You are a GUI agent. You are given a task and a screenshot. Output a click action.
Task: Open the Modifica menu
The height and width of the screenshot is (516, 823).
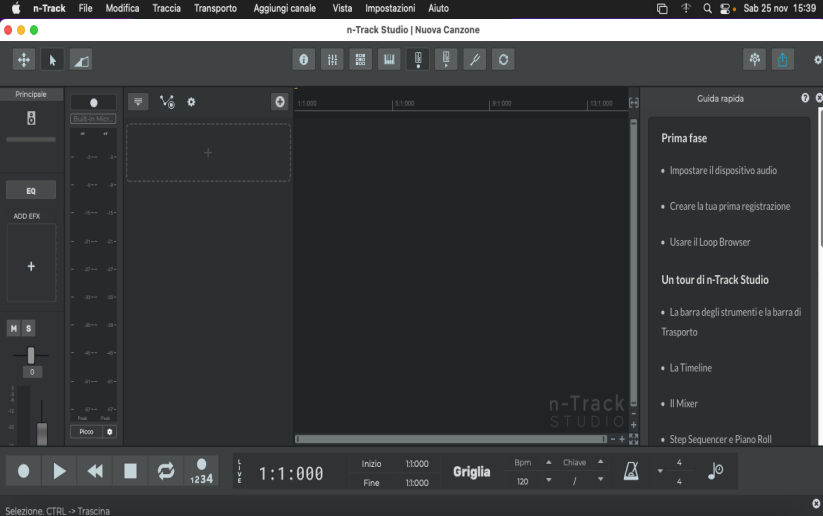coord(122,8)
